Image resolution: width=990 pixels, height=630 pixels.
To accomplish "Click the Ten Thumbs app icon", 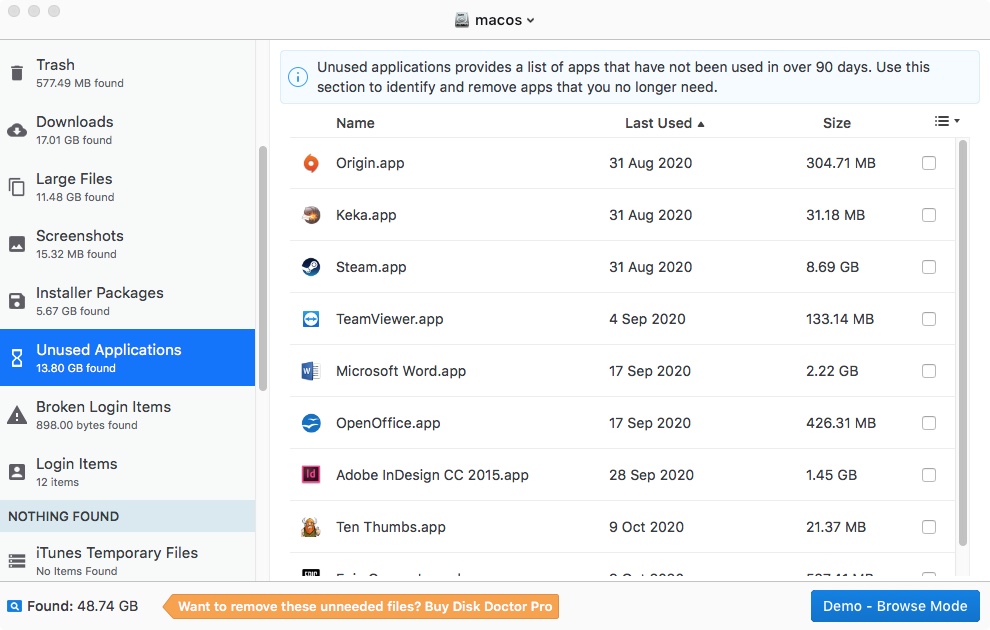I will coord(311,526).
